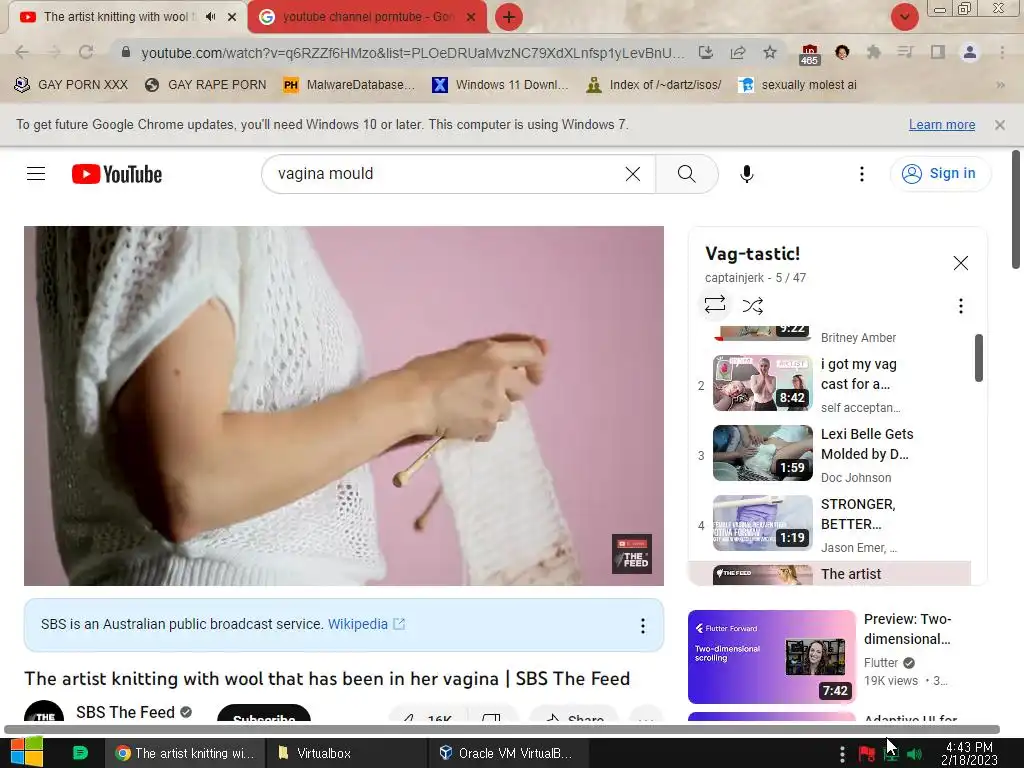Open the Chrome extensions puzzle icon
Image resolution: width=1024 pixels, height=768 pixels.
coord(873,52)
